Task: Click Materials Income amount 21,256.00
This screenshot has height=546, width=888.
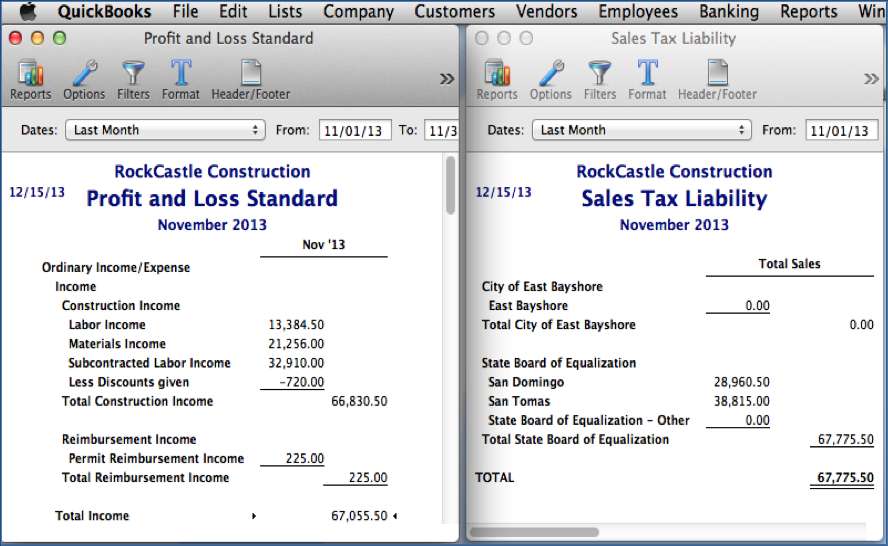Action: tap(296, 344)
